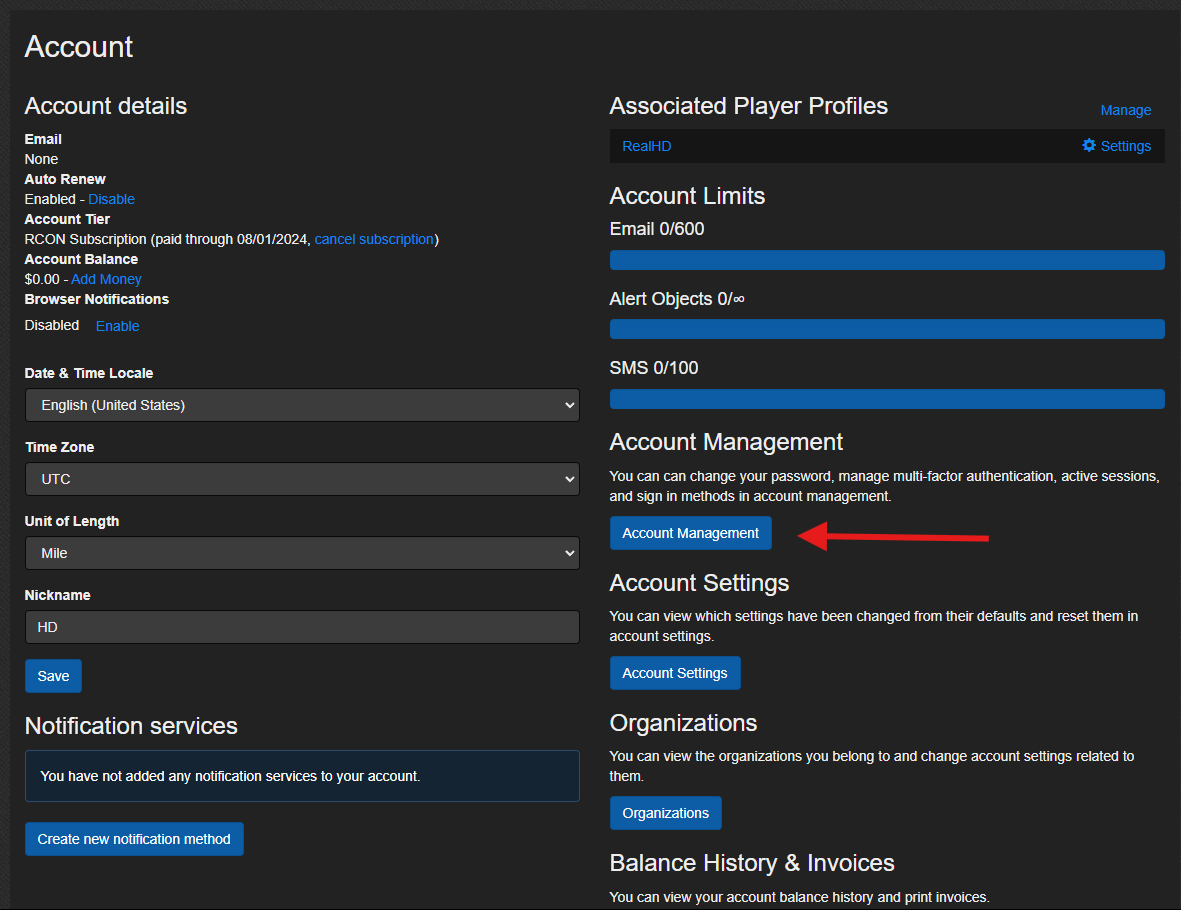Click the SMS 0/100 progress bar
The height and width of the screenshot is (910, 1181).
[887, 399]
